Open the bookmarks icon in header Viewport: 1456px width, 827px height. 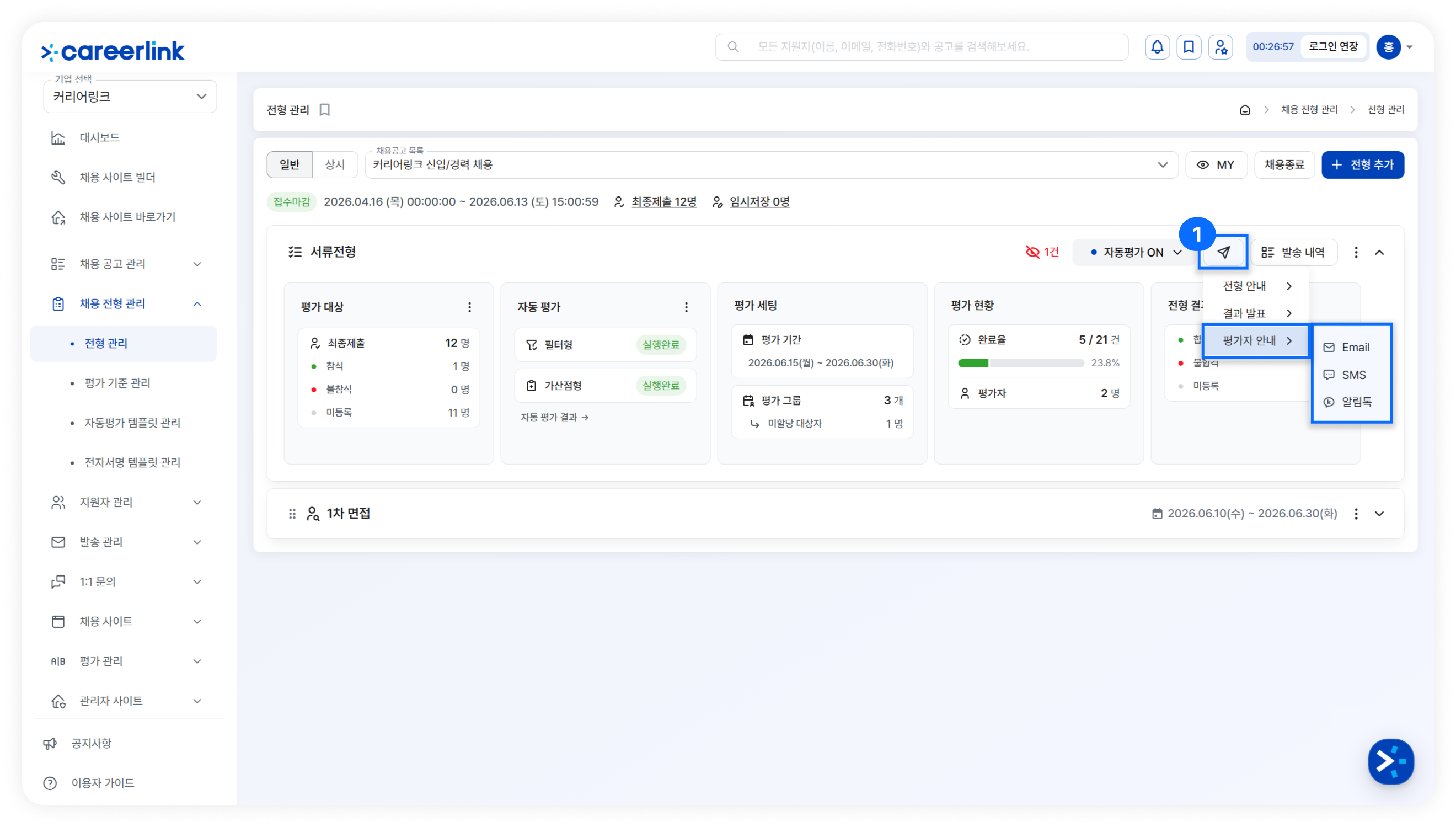[x=1189, y=46]
